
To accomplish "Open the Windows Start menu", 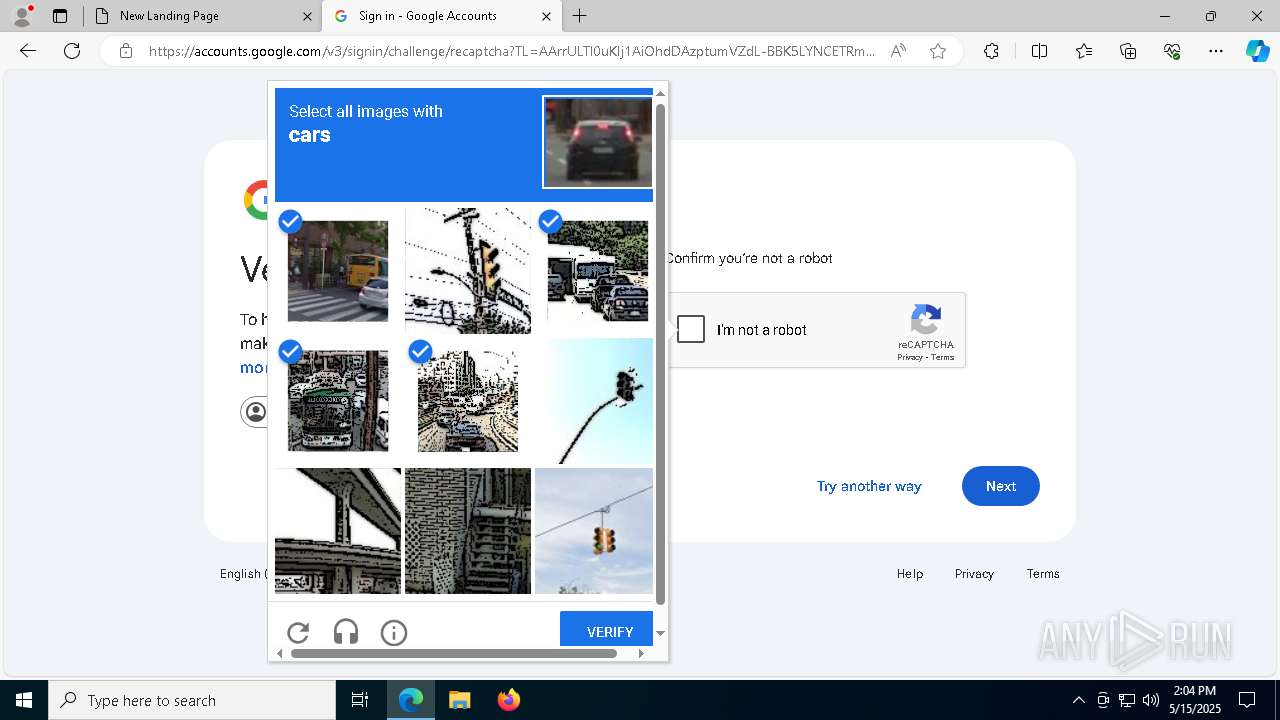I will (x=24, y=700).
